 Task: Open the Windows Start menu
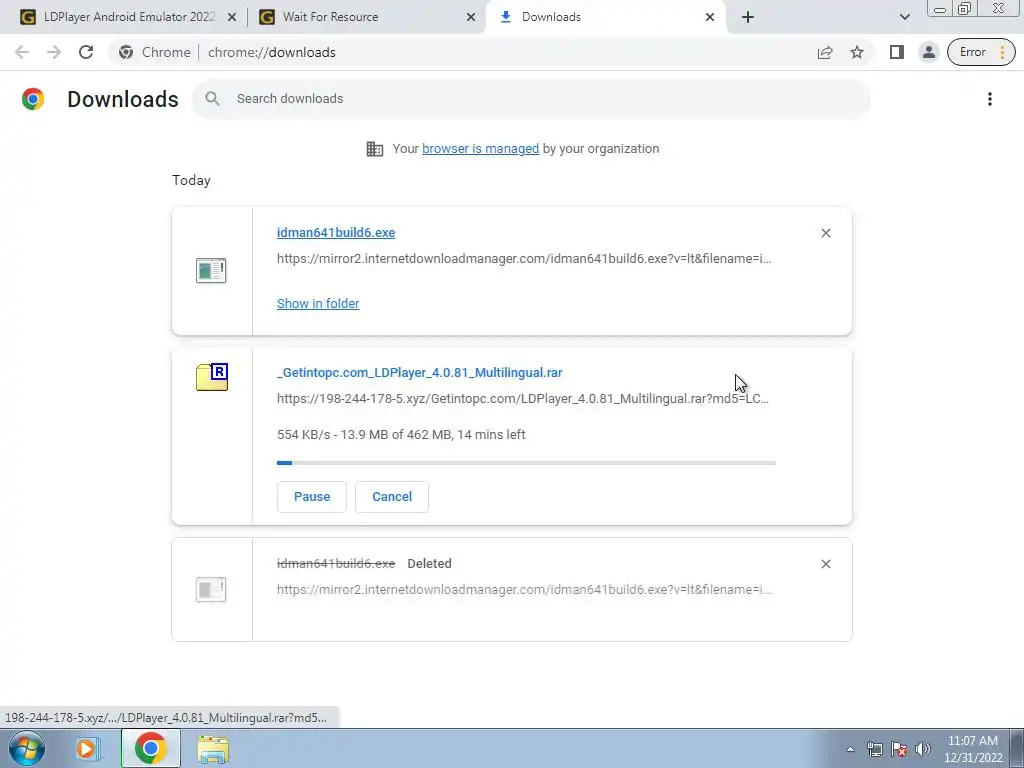27,748
